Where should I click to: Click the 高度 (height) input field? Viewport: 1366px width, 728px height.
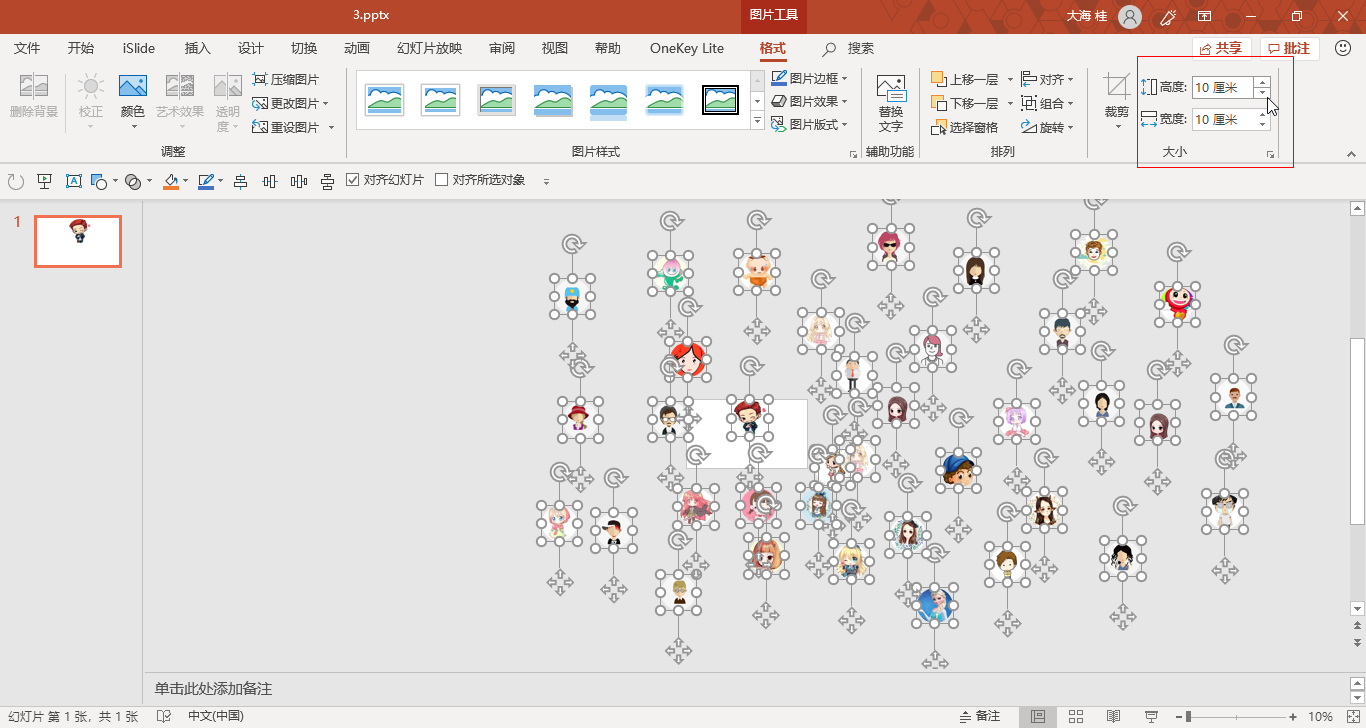1224,87
